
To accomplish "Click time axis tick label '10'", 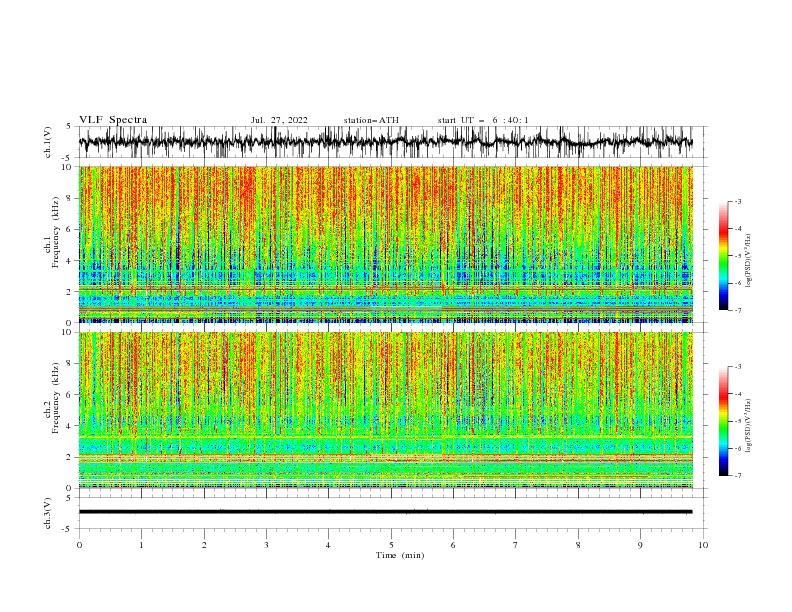I will coord(703,545).
